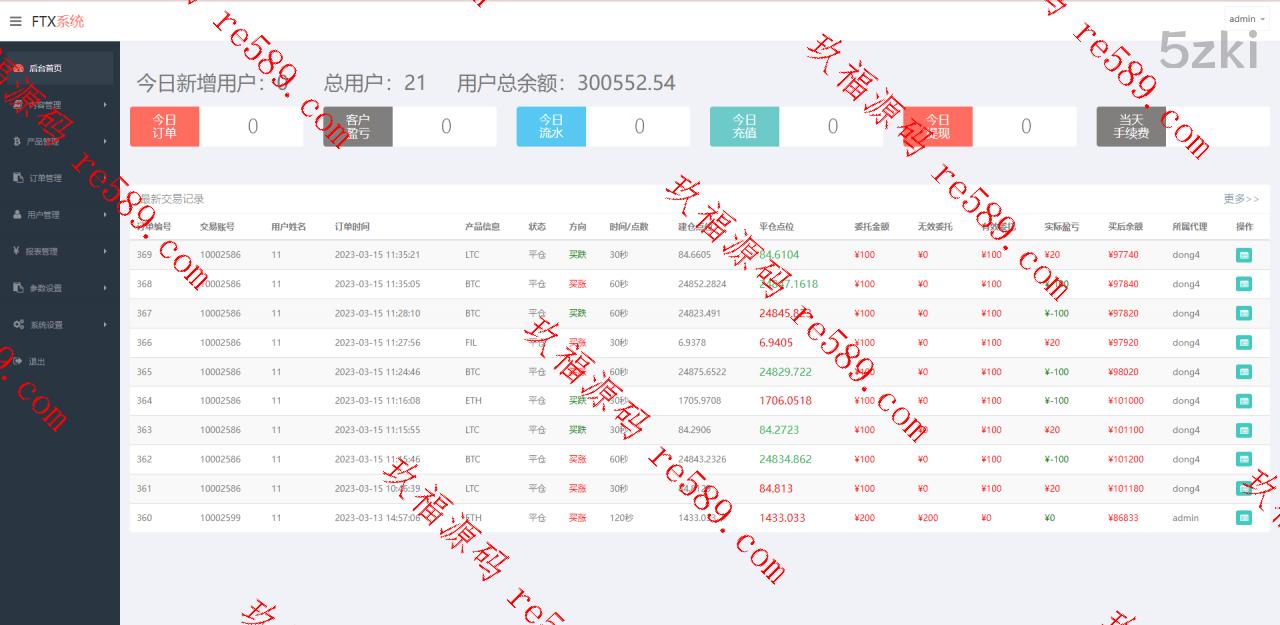Click the action icon for order 363
1280x625 pixels.
tap(1243, 430)
